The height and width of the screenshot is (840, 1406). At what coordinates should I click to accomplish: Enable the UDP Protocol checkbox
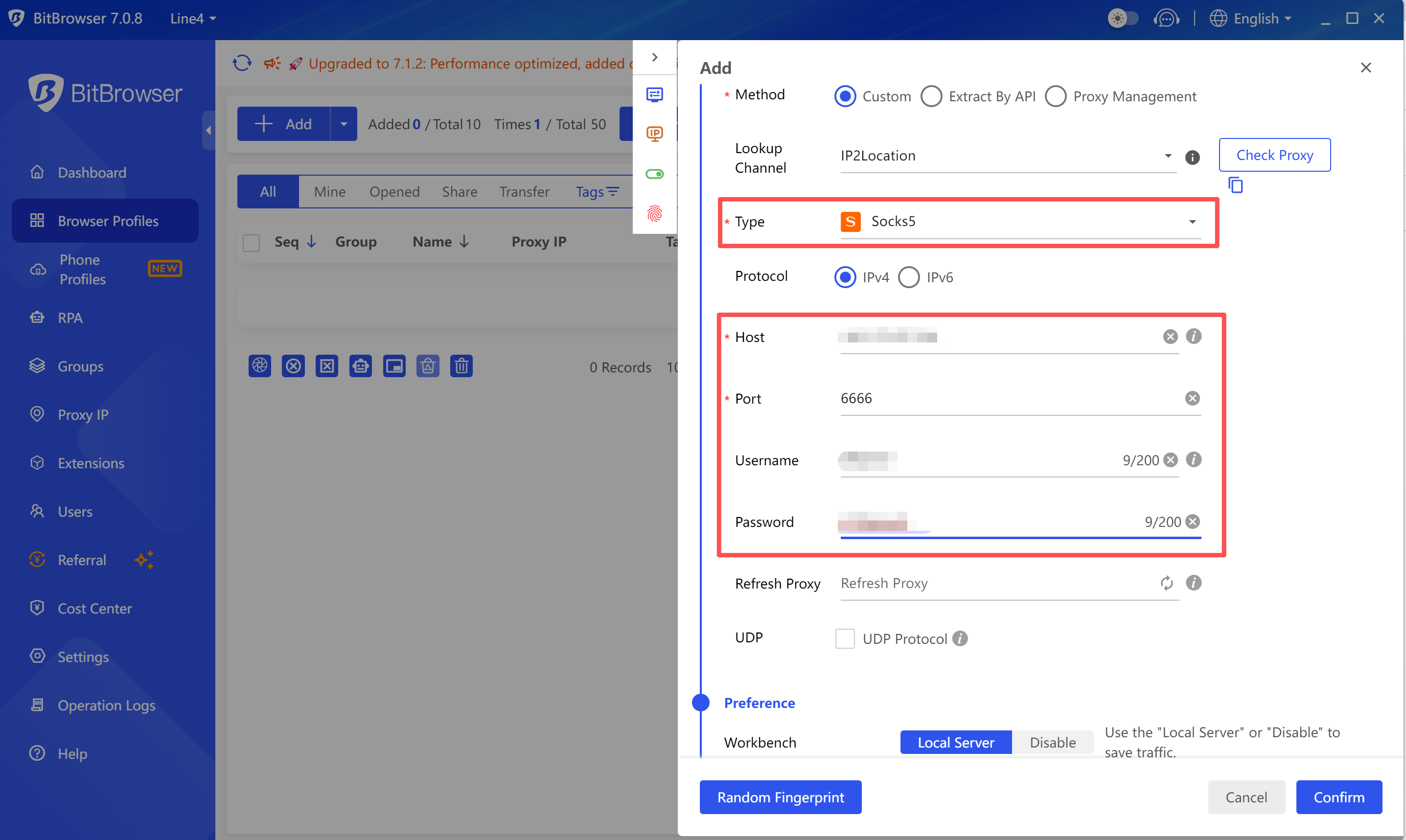click(844, 638)
